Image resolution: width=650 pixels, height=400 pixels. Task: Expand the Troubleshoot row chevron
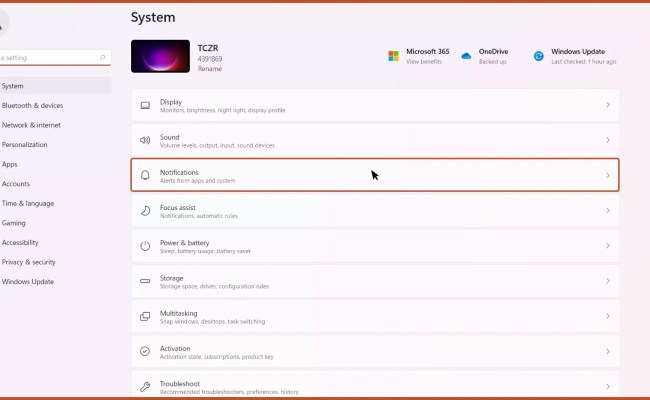(x=608, y=387)
